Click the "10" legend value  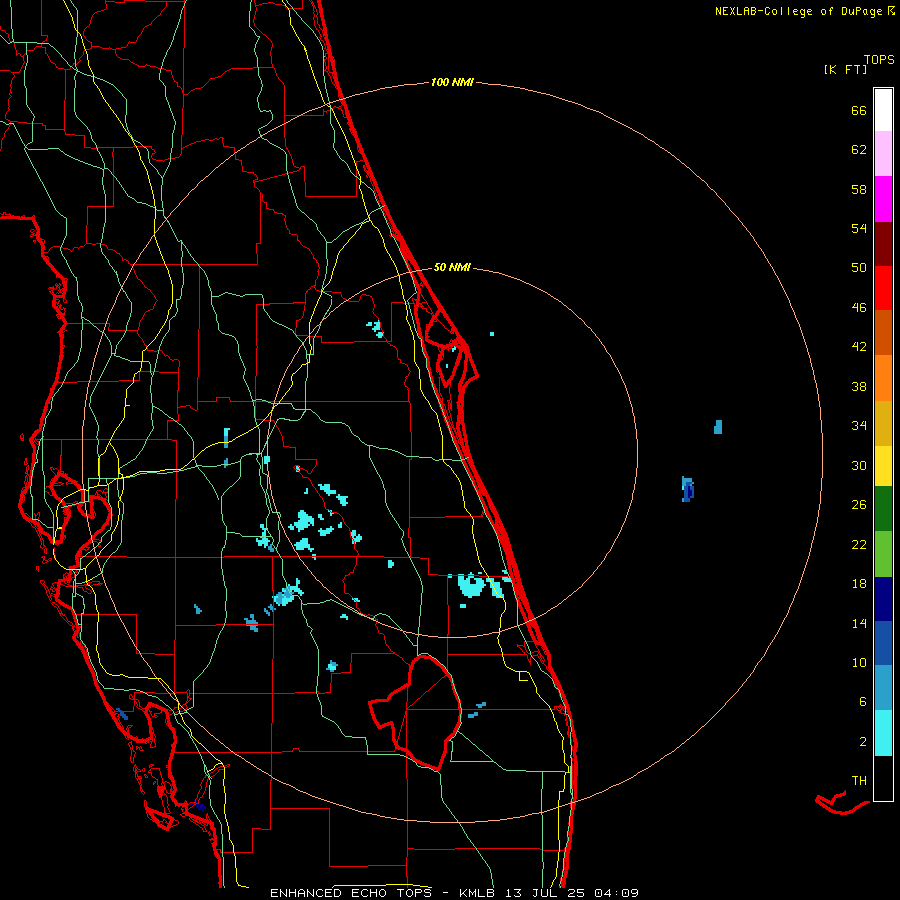[859, 663]
